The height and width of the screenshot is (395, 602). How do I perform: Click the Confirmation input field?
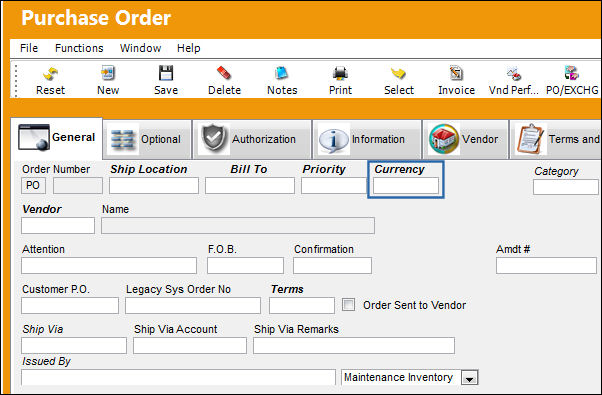pyautogui.click(x=332, y=266)
